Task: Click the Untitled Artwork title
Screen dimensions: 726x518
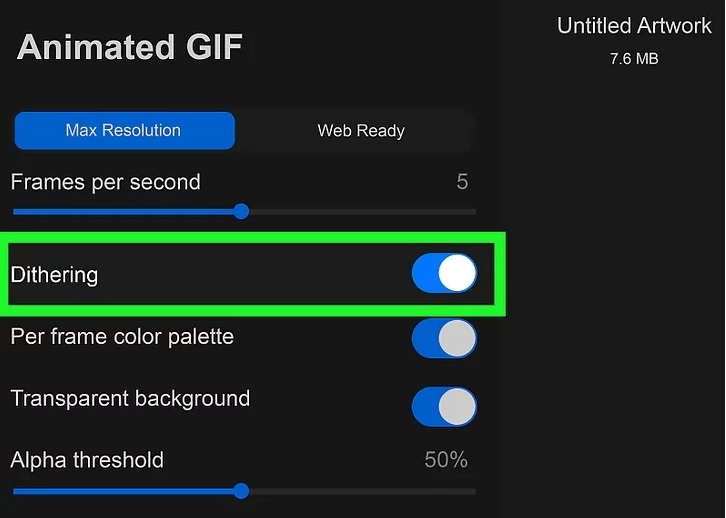Action: click(x=634, y=26)
